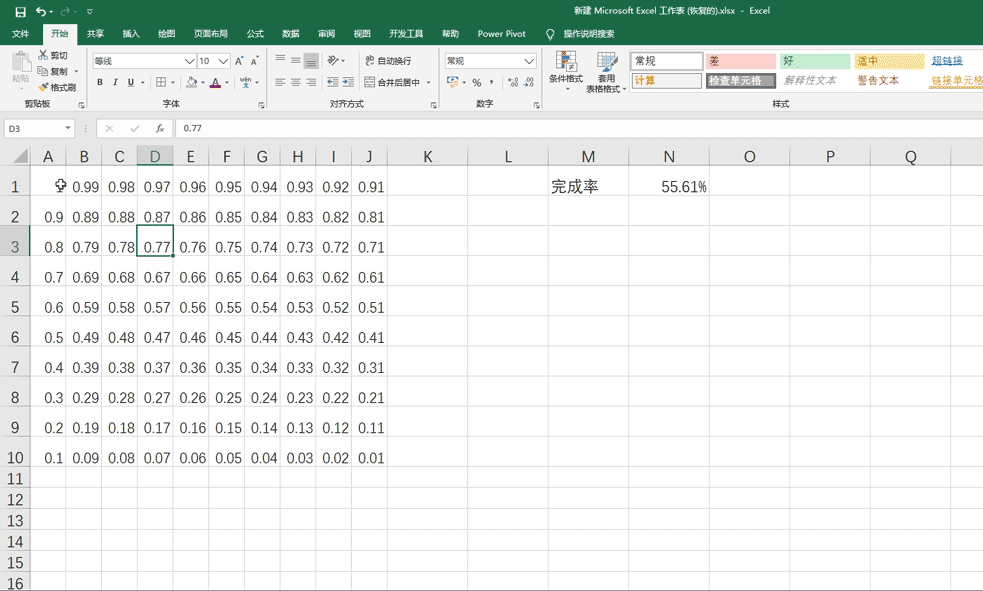Toggle Bold formatting
Viewport: 983px width, 591px height.
100,82
